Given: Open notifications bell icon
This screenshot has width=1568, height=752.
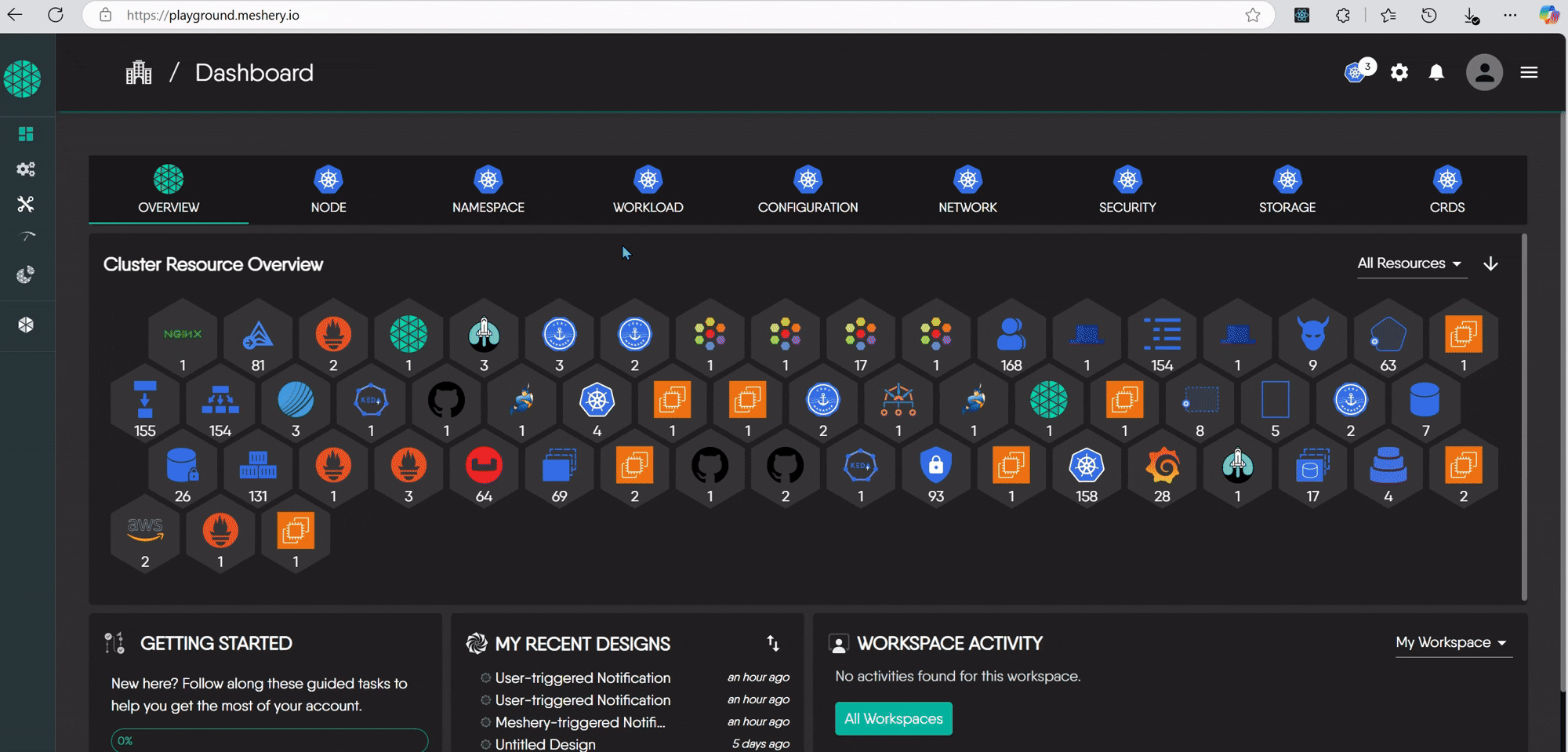Looking at the screenshot, I should pos(1436,73).
